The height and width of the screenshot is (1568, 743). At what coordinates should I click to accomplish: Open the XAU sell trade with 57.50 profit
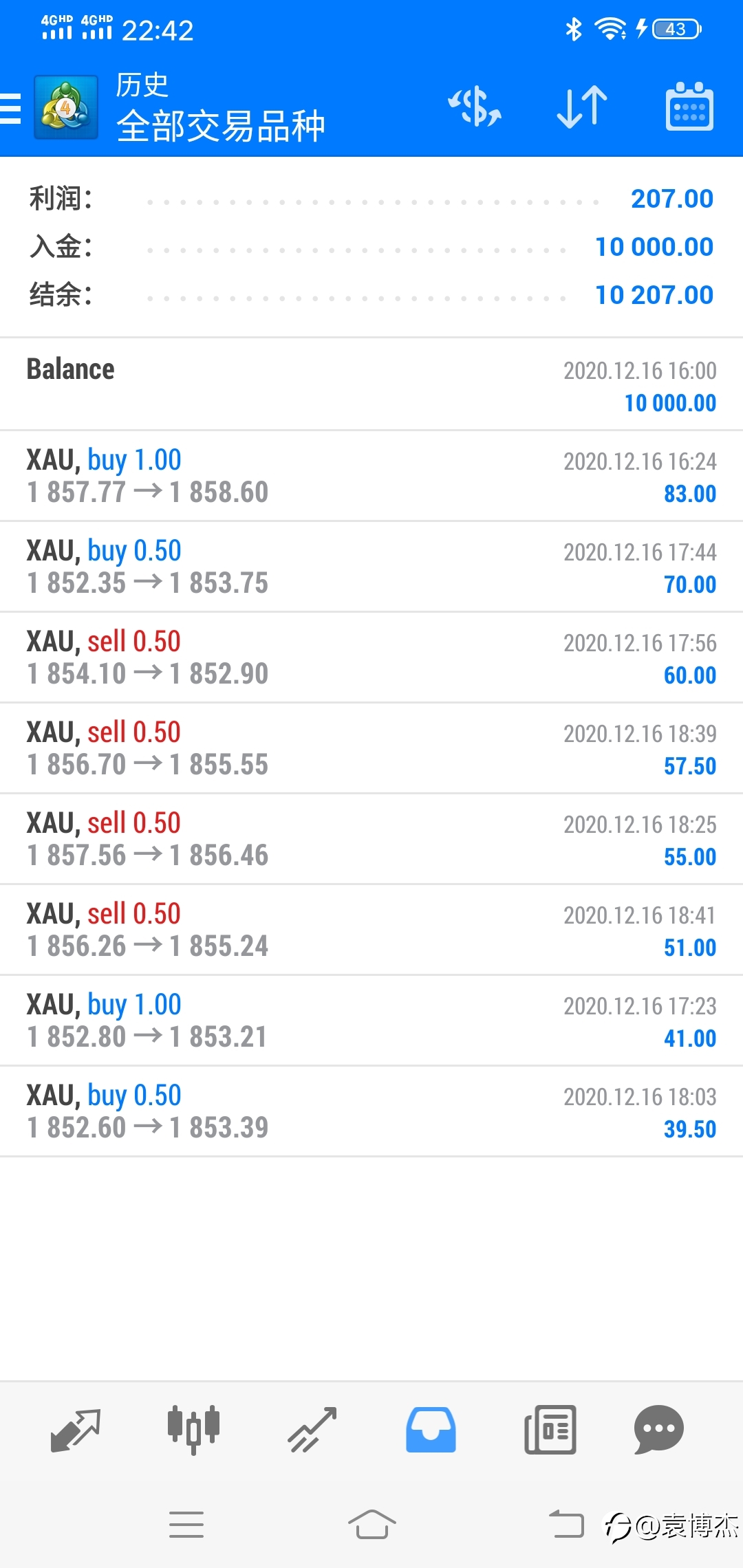(x=371, y=748)
